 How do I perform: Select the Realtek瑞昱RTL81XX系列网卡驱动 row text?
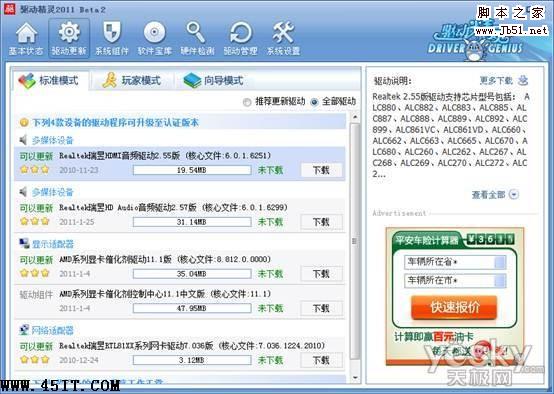(136, 346)
